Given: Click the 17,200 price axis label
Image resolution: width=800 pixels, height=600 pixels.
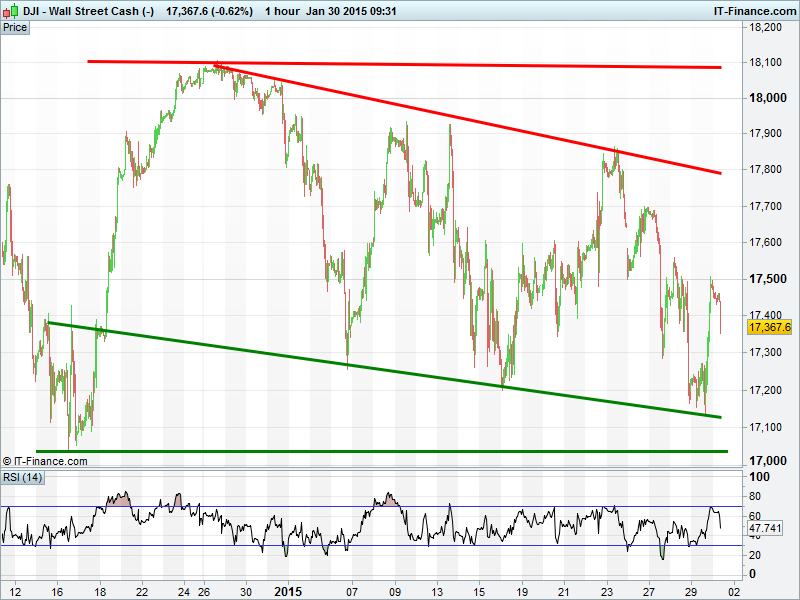Looking at the screenshot, I should coord(765,390).
